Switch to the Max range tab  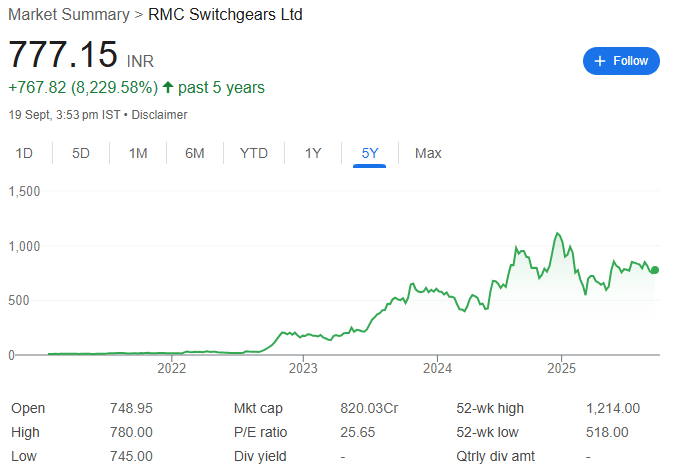pos(428,153)
